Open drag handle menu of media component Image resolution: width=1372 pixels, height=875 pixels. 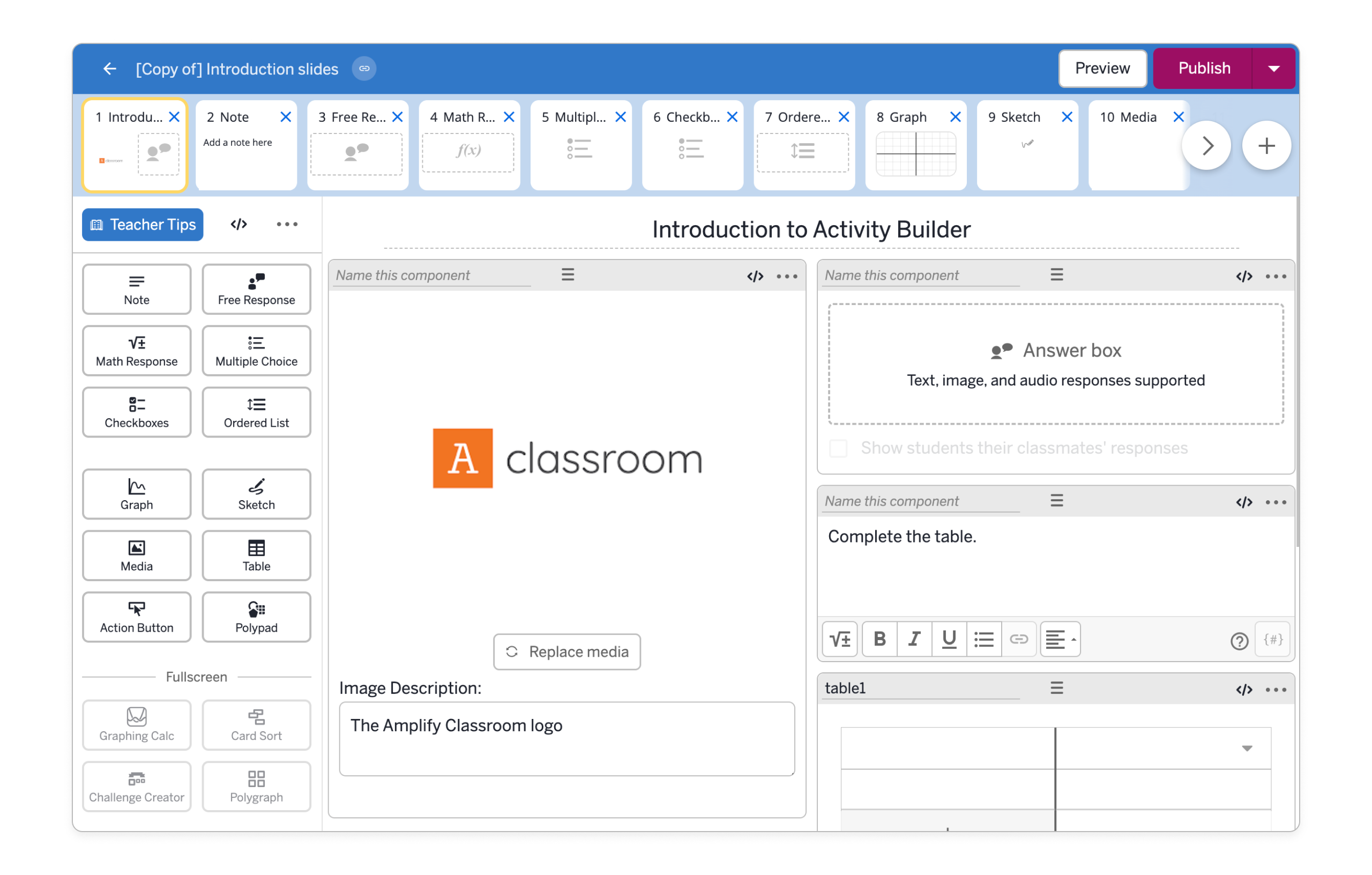568,276
